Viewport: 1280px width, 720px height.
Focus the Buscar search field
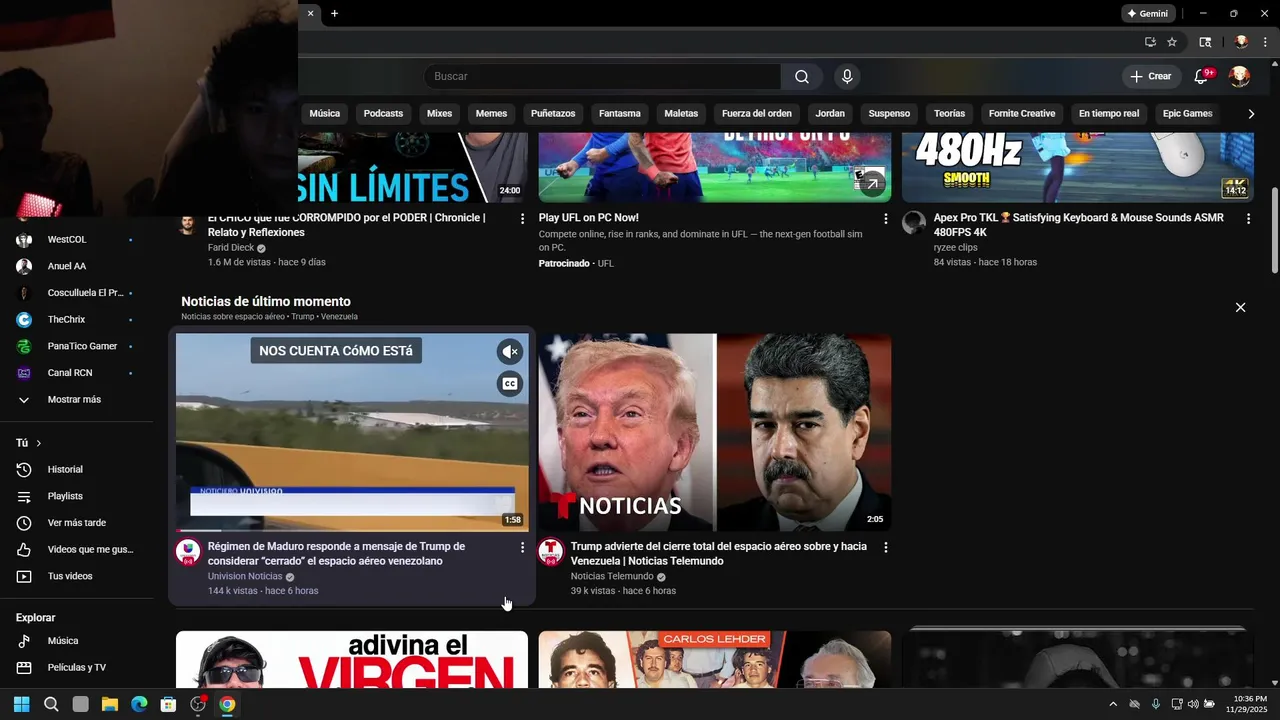pyautogui.click(x=602, y=77)
